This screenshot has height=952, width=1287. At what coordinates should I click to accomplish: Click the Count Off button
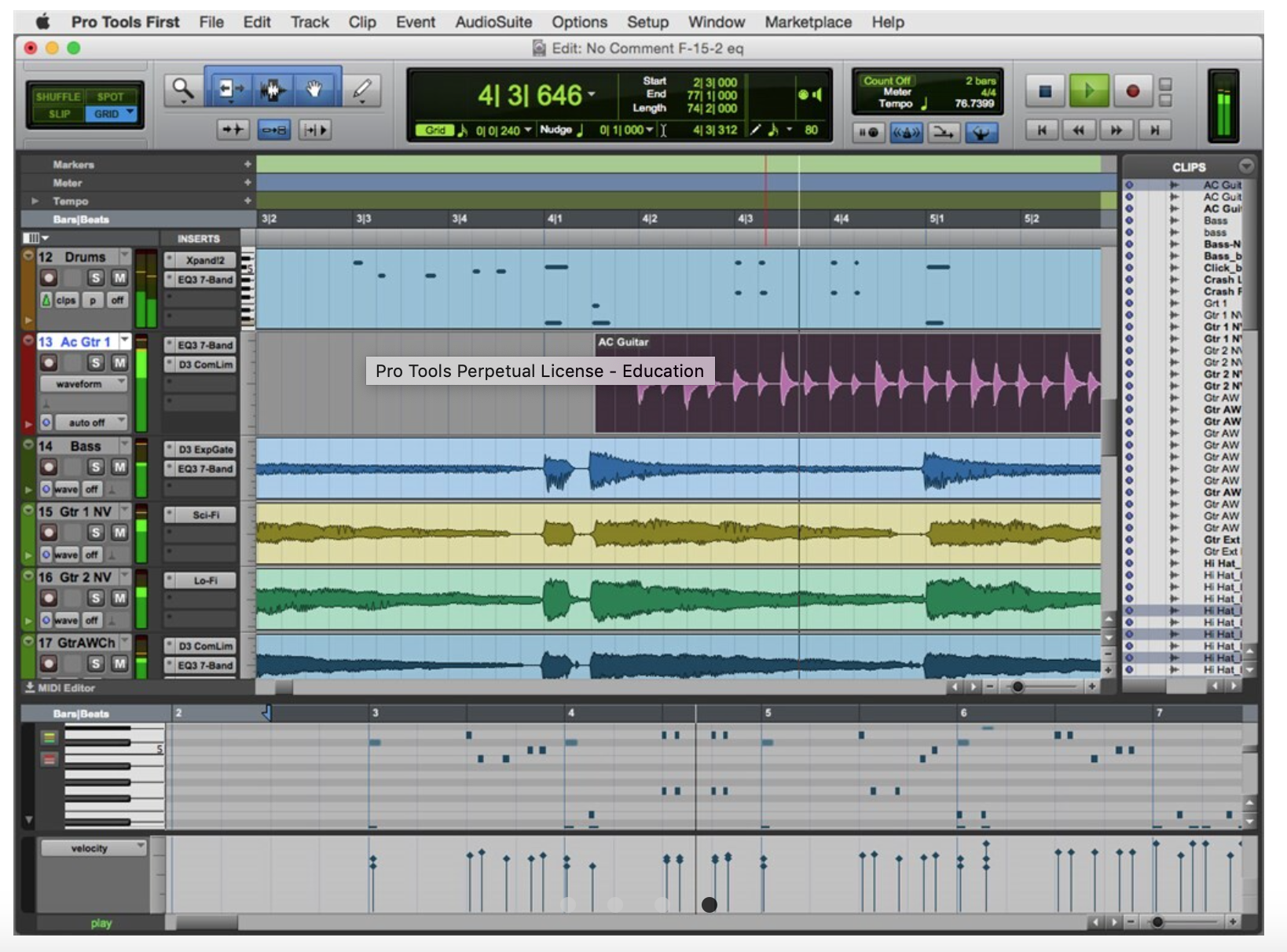coord(887,80)
